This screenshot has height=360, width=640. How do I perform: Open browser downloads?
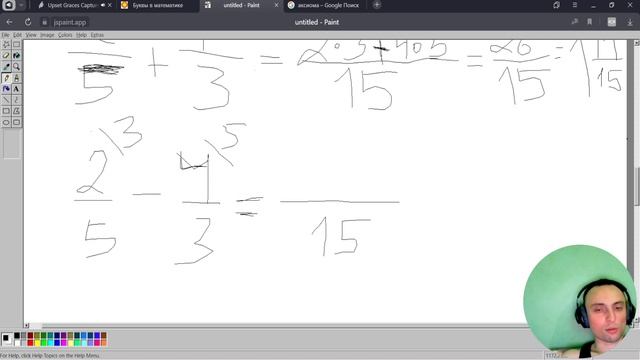pyautogui.click(x=630, y=22)
